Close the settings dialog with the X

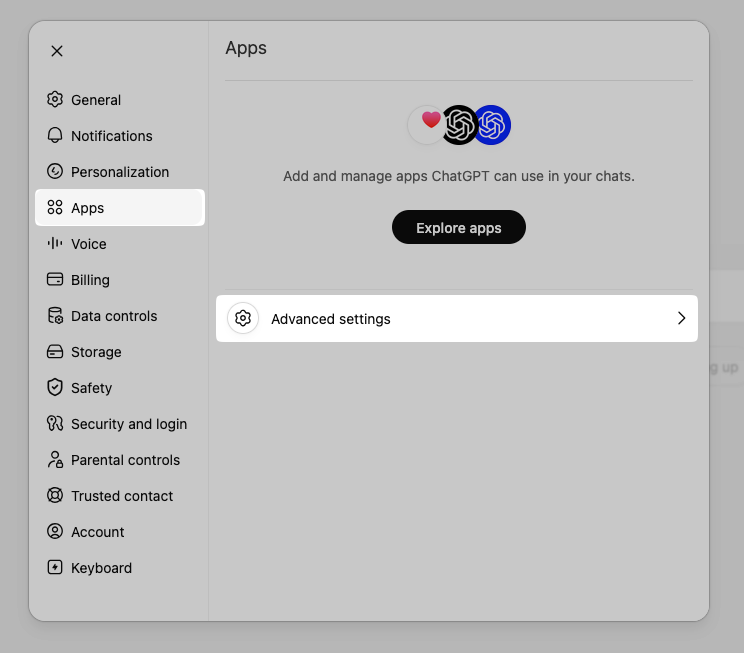pos(57,51)
